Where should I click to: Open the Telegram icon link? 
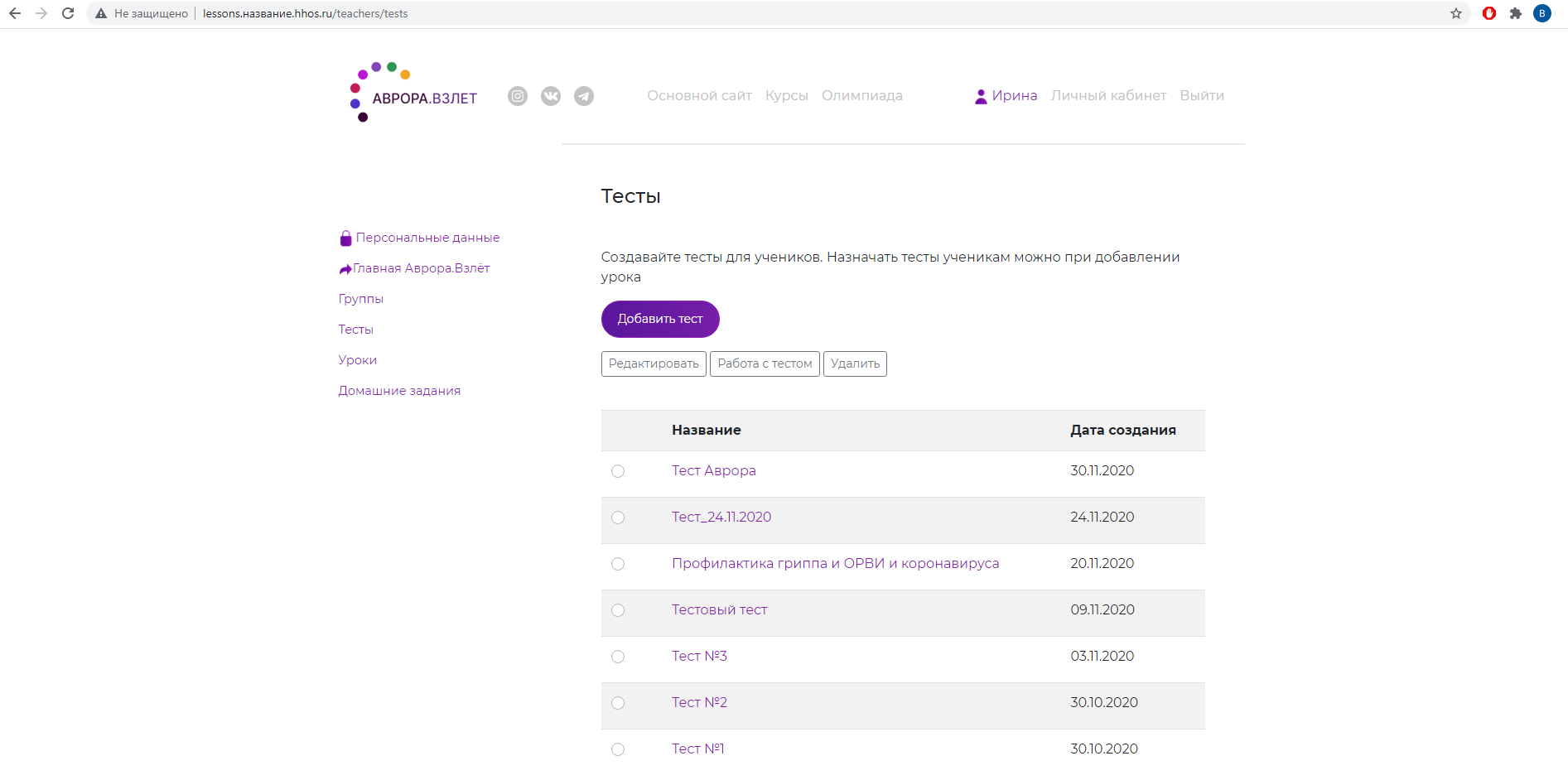pyautogui.click(x=584, y=96)
